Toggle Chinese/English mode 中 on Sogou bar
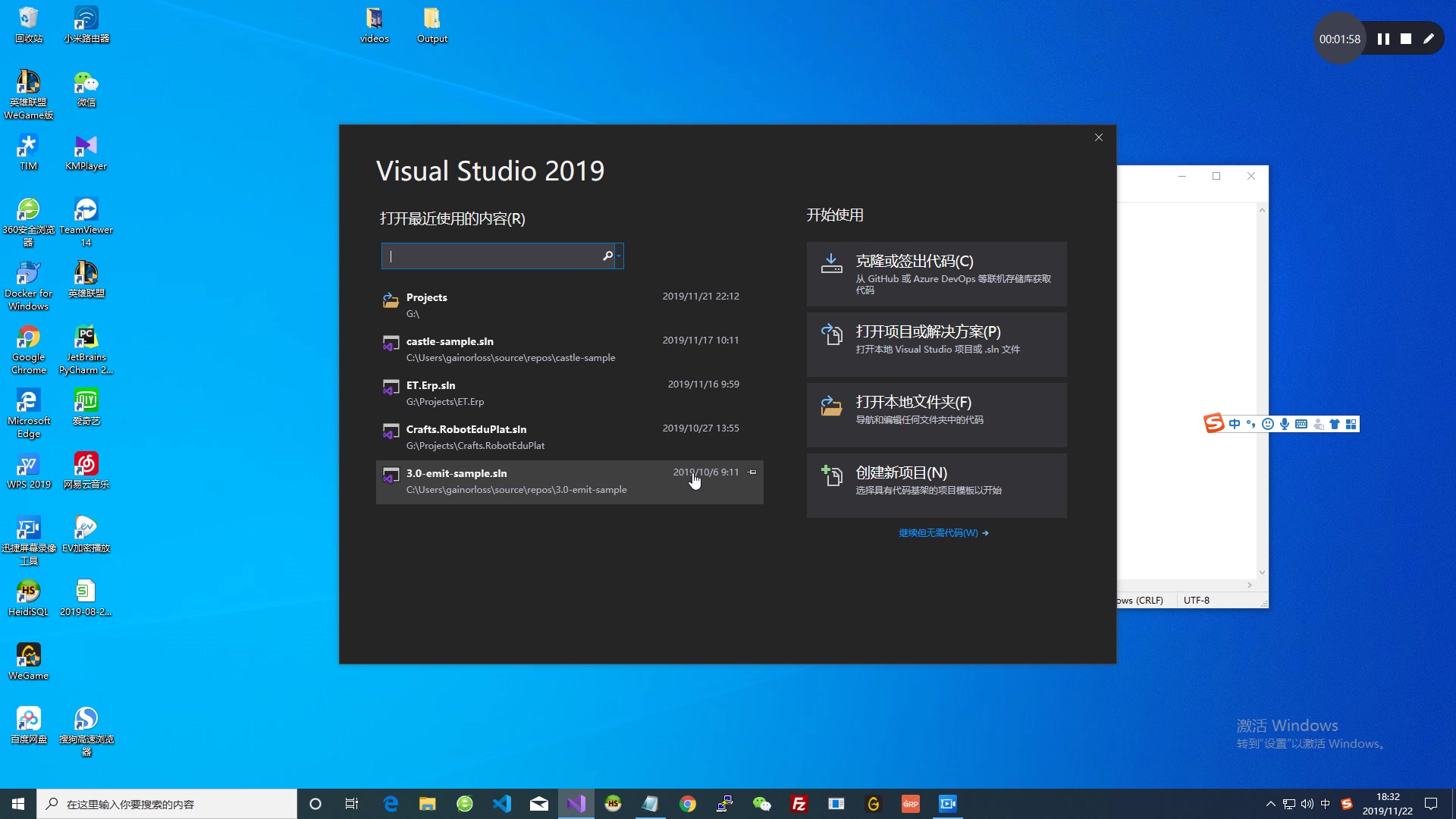The image size is (1456, 819). (1235, 424)
